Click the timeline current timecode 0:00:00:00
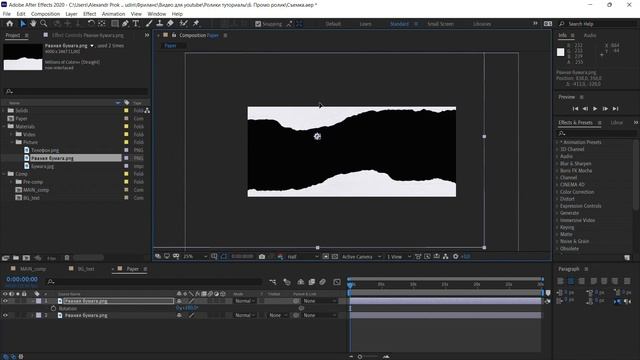This screenshot has width=640, height=360. (22, 279)
